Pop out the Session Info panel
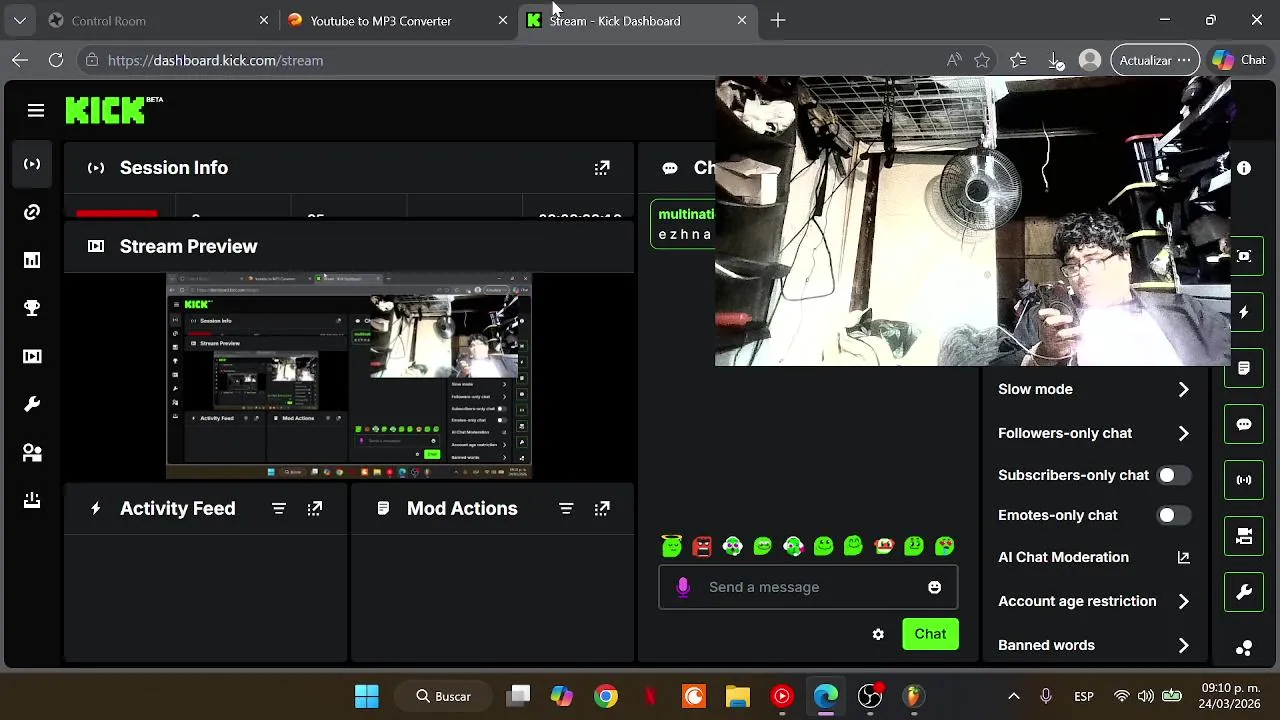The height and width of the screenshot is (720, 1280). (602, 168)
